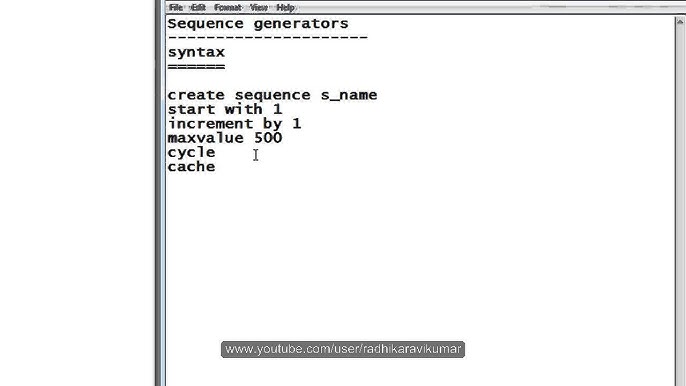Viewport: 686px width, 386px height.
Task: Open the View menu
Action: 259,7
